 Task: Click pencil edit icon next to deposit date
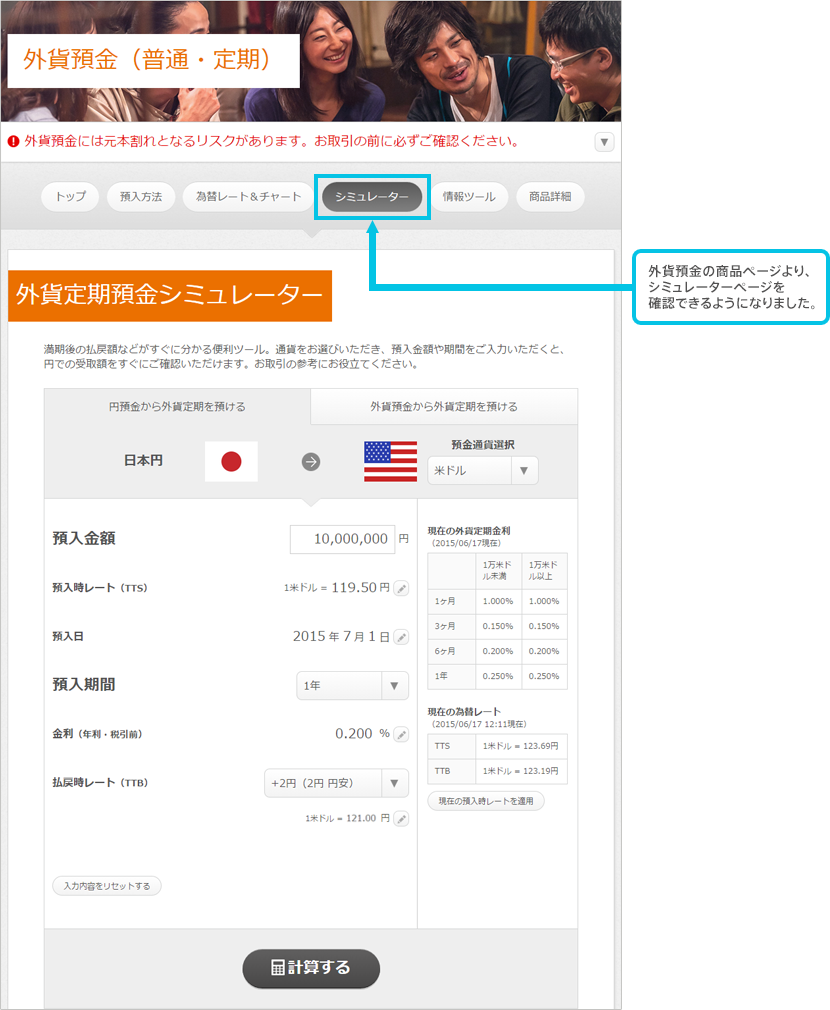pyautogui.click(x=401, y=637)
